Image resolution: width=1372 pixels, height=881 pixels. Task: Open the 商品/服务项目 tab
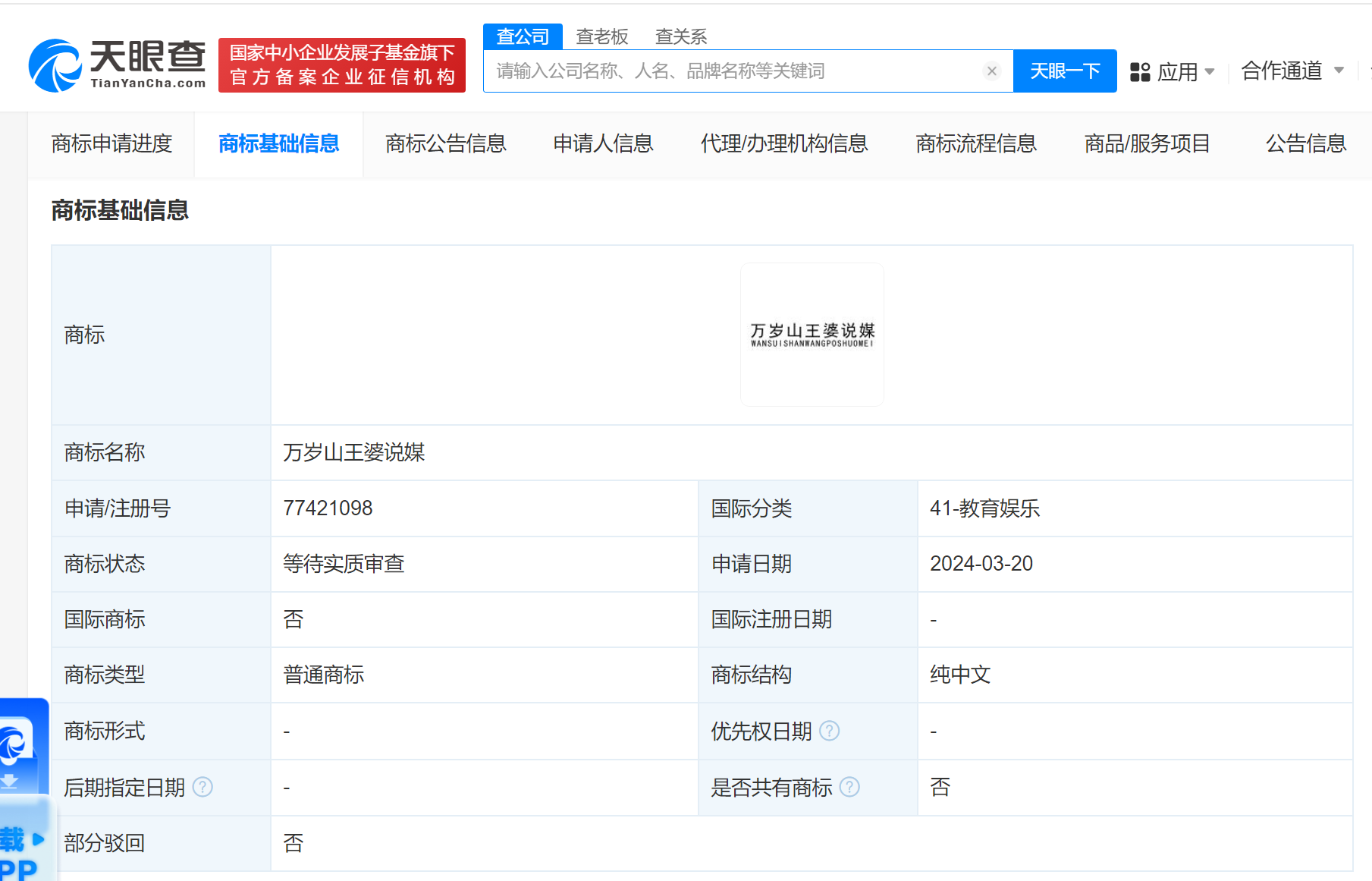click(1147, 143)
